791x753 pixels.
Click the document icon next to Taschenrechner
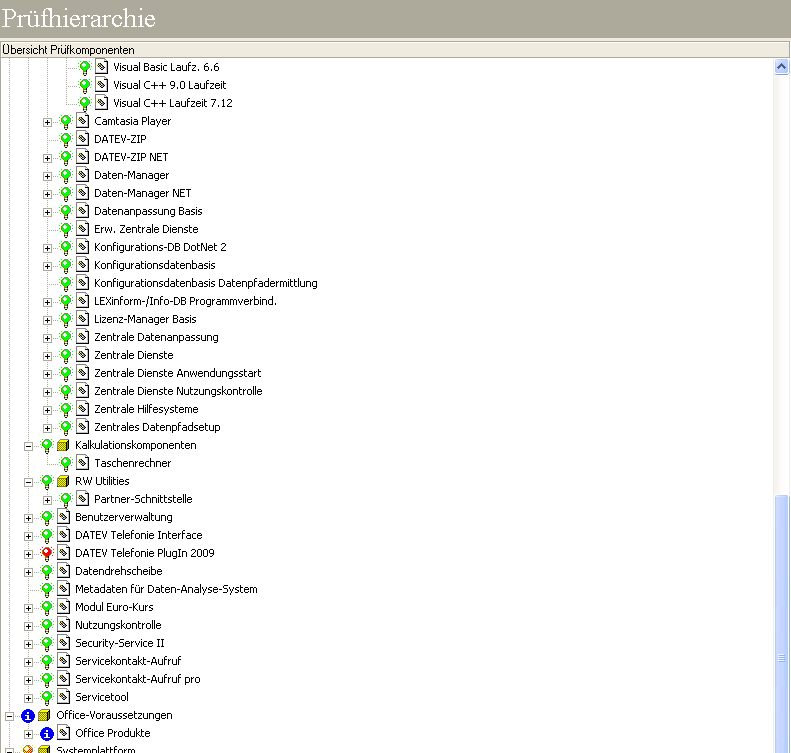tap(83, 463)
